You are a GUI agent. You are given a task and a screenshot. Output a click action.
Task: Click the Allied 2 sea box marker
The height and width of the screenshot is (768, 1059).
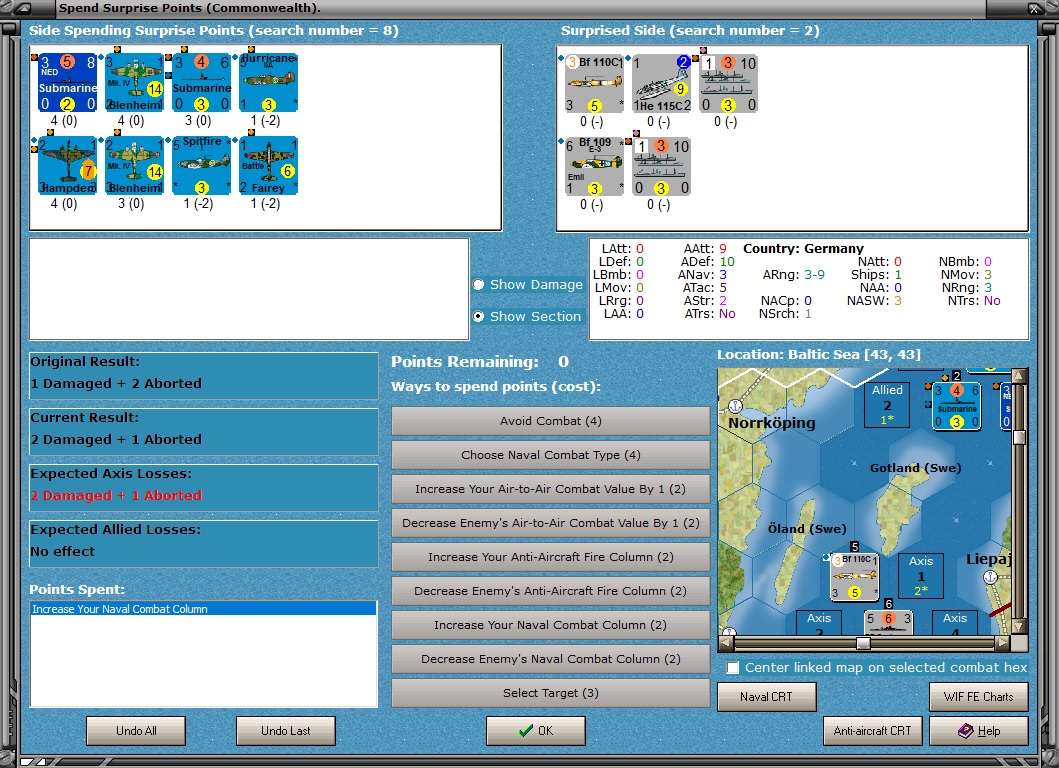tap(887, 404)
